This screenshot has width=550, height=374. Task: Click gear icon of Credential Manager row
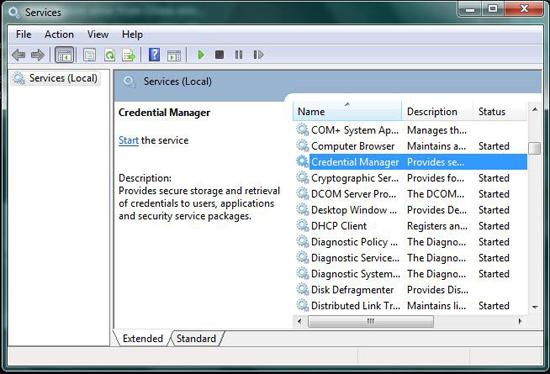tap(302, 162)
